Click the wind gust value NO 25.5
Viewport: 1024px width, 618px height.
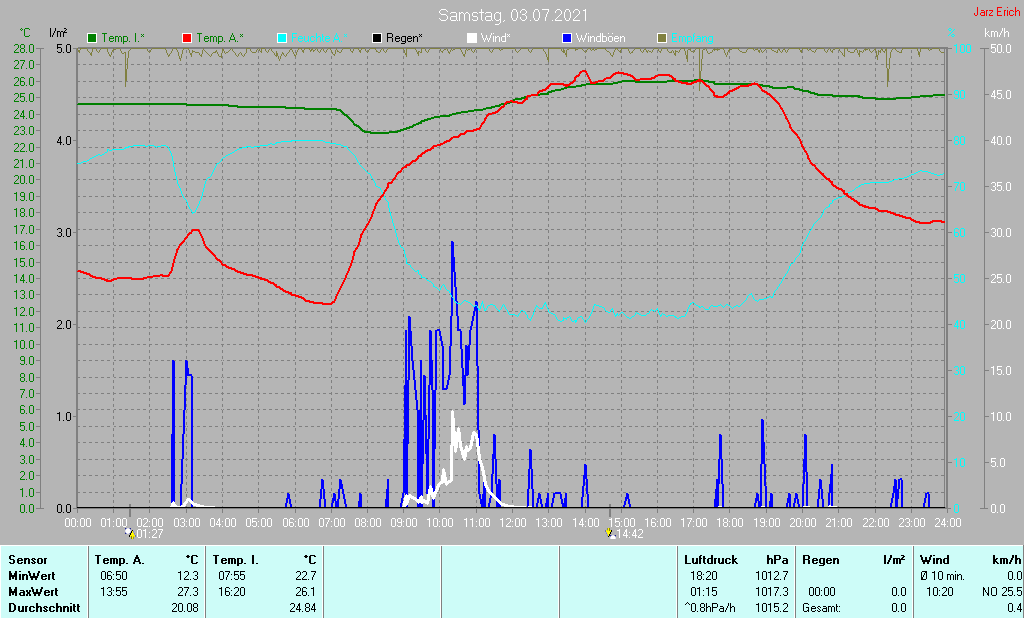1002,592
